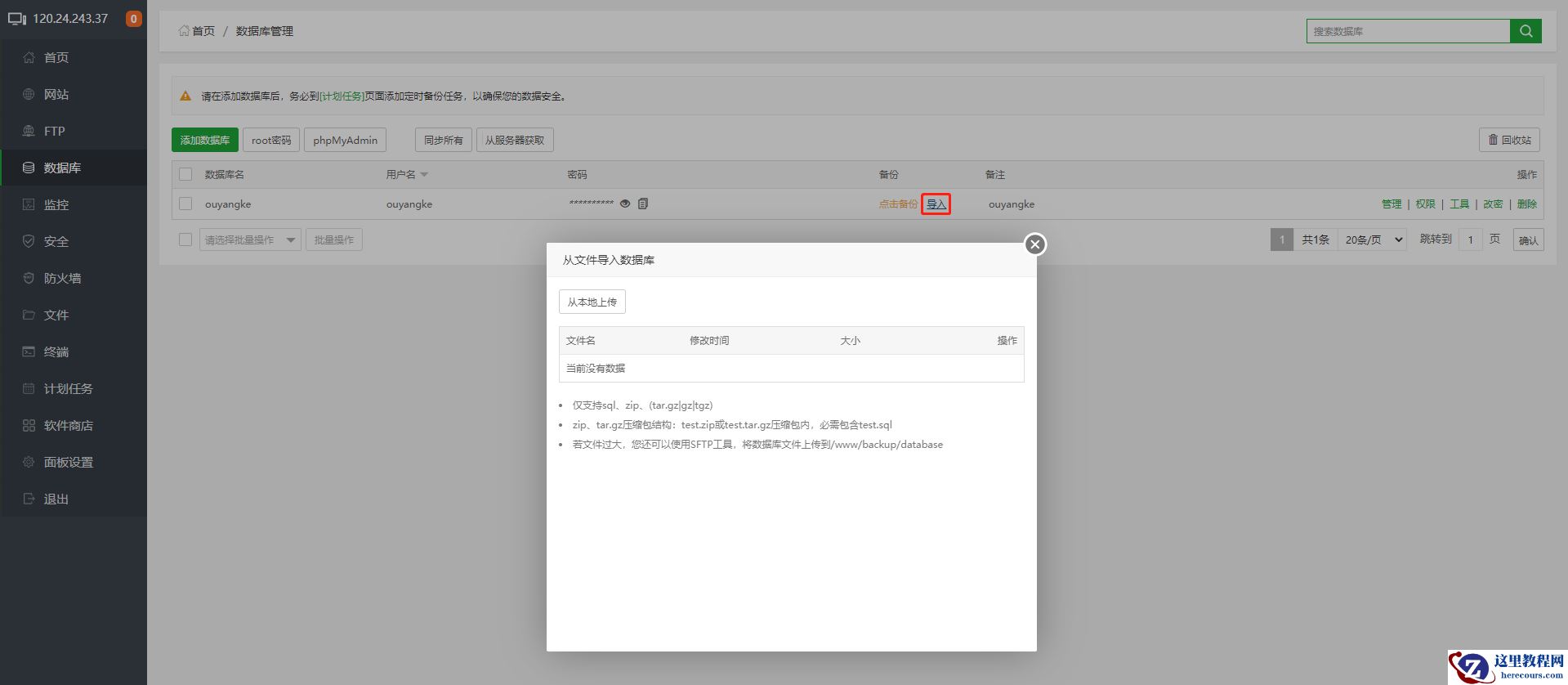Click the 面板设置 gear icon in sidebar
The width and height of the screenshot is (1568, 685).
[x=29, y=462]
